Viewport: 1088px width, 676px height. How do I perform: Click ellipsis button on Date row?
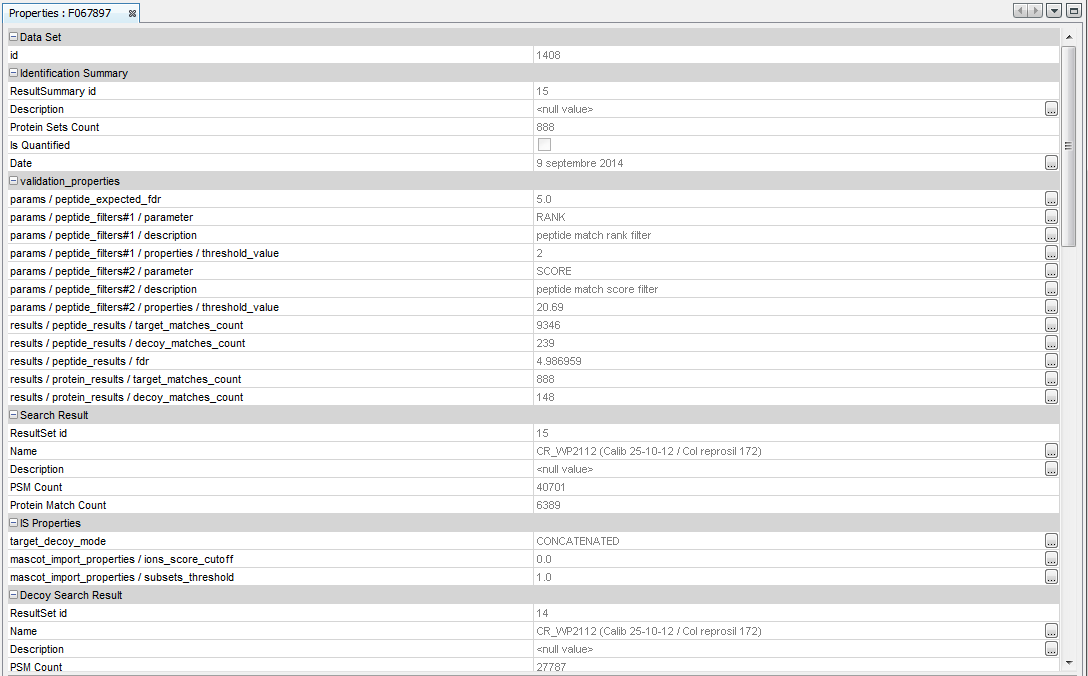pos(1051,163)
